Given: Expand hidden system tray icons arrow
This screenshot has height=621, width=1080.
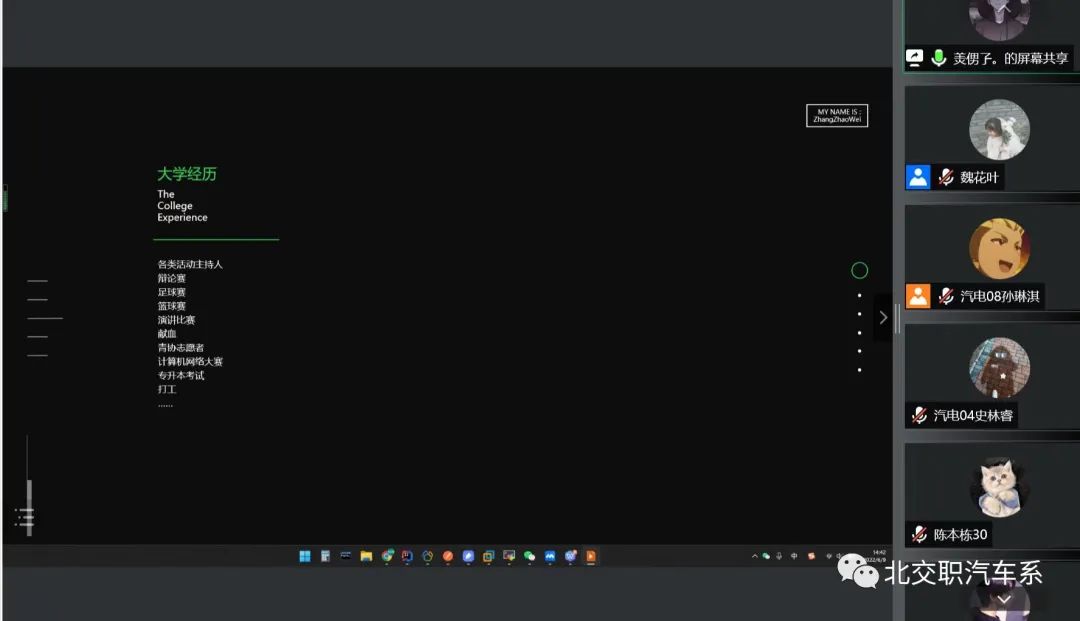Looking at the screenshot, I should [x=755, y=556].
